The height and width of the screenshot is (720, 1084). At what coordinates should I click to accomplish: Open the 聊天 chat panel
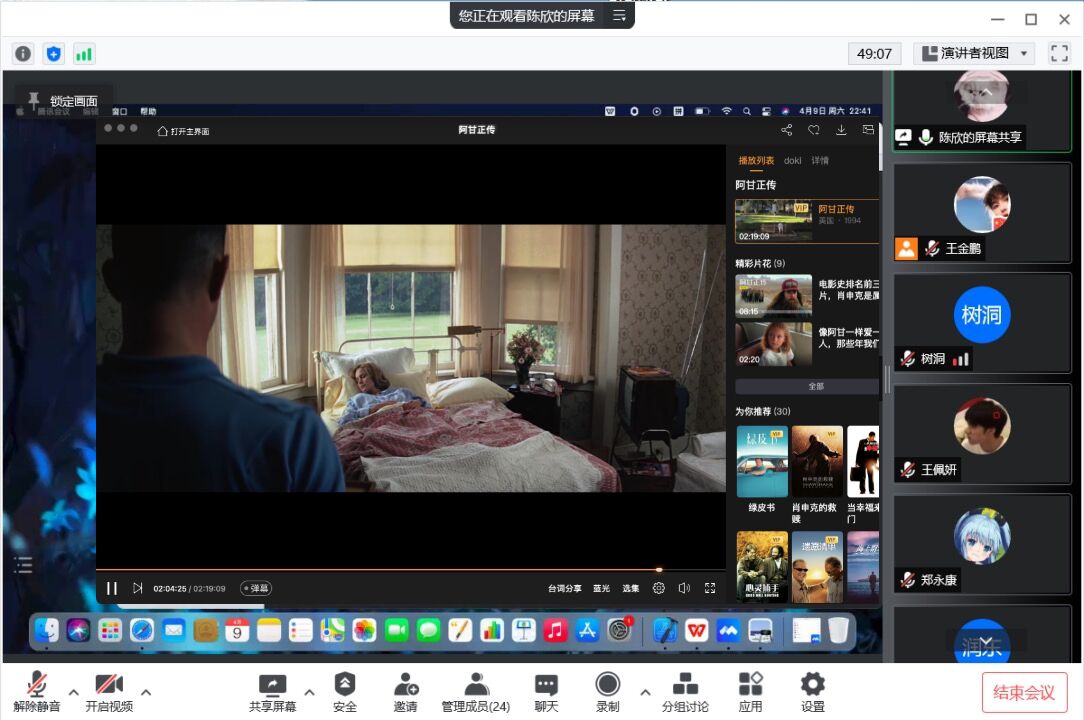pos(546,692)
